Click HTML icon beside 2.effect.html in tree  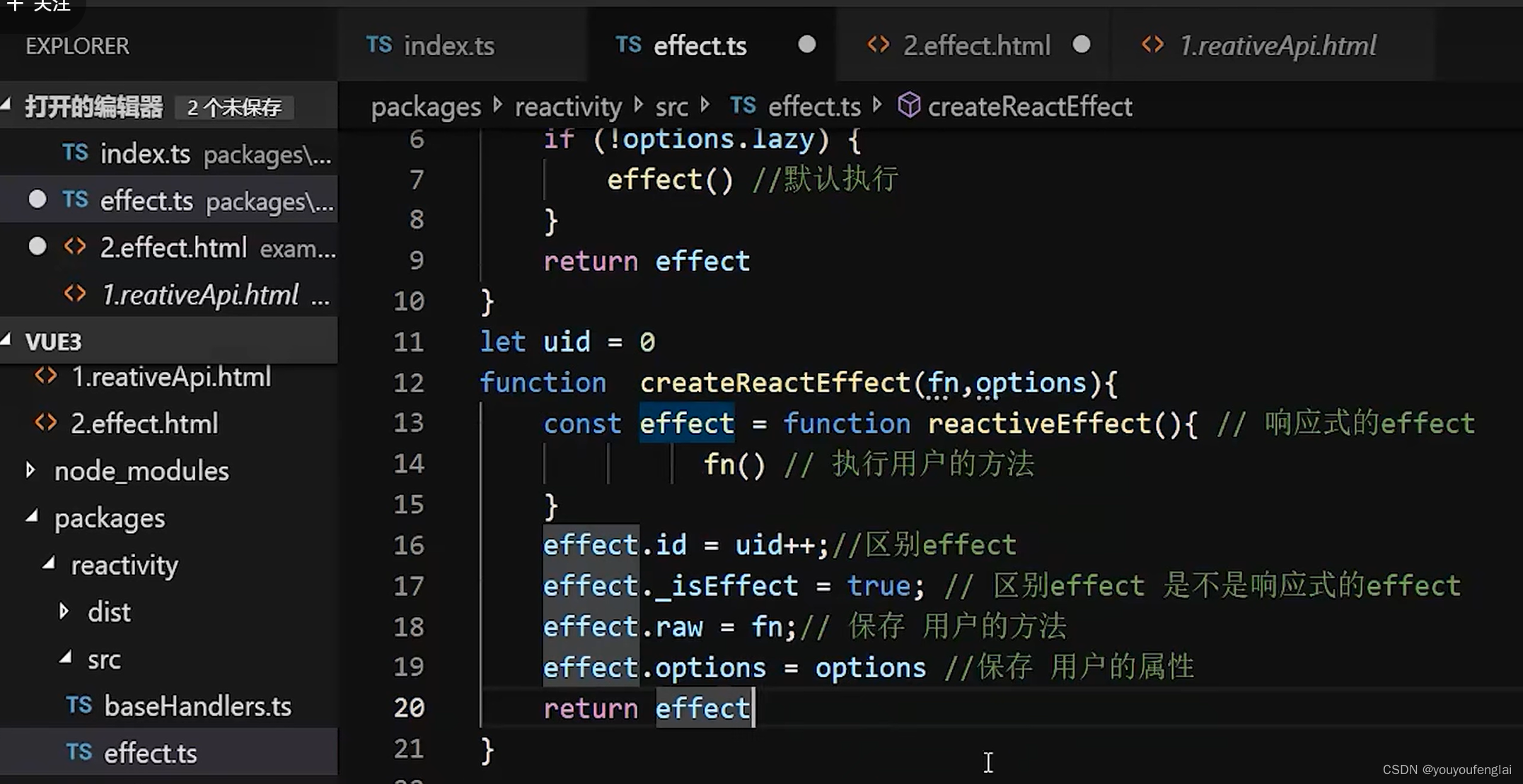click(46, 422)
